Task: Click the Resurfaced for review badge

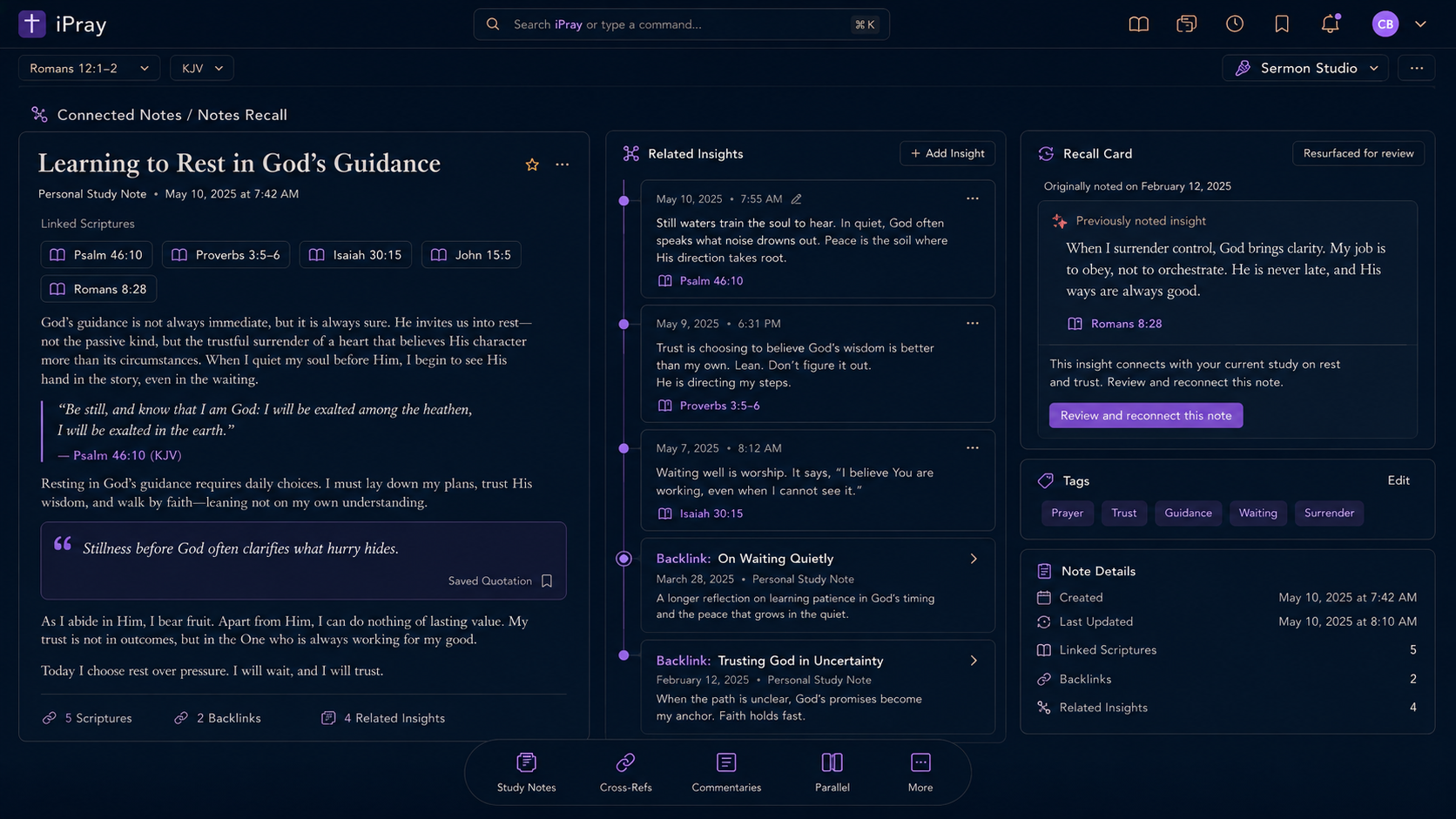Action: (1358, 153)
